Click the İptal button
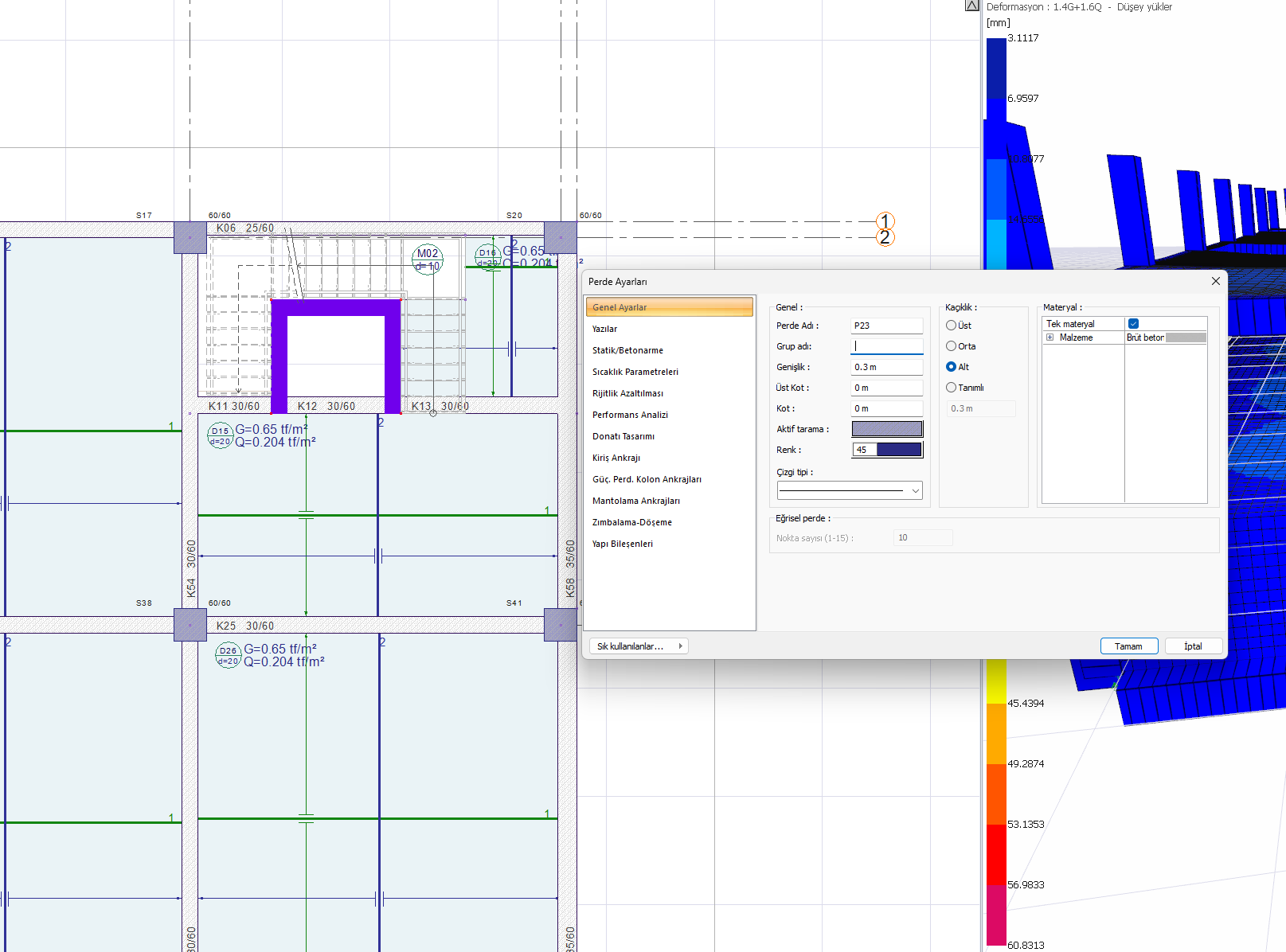Image resolution: width=1286 pixels, height=952 pixels. click(x=1193, y=646)
